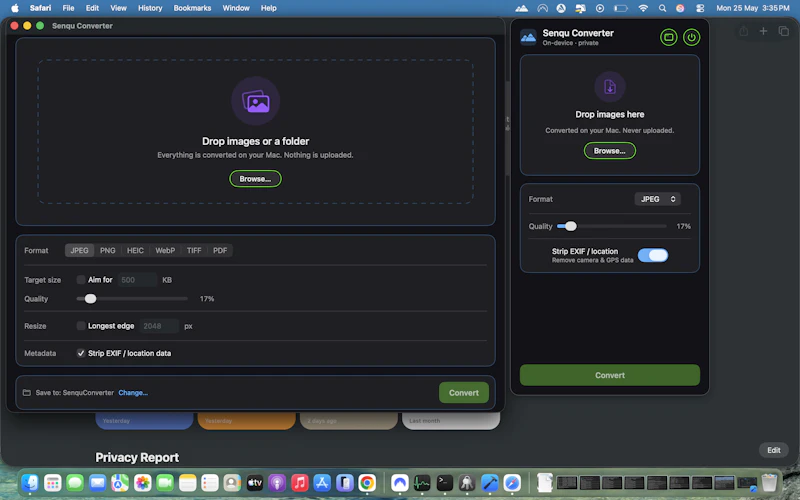Image resolution: width=800 pixels, height=500 pixels.
Task: Click Safari's tab overview icon
Action: pyautogui.click(x=784, y=31)
